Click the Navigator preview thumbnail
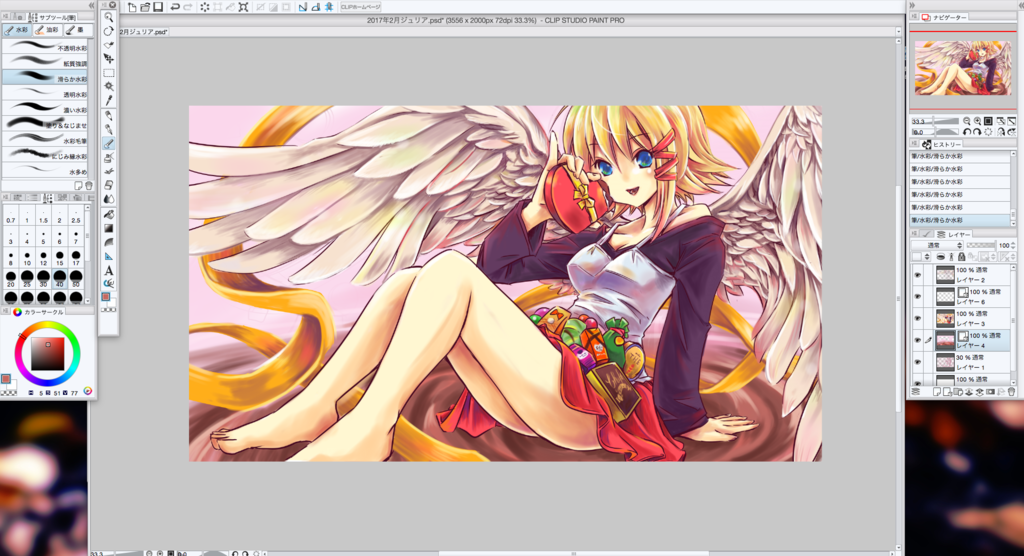This screenshot has height=556, width=1024. 963,68
